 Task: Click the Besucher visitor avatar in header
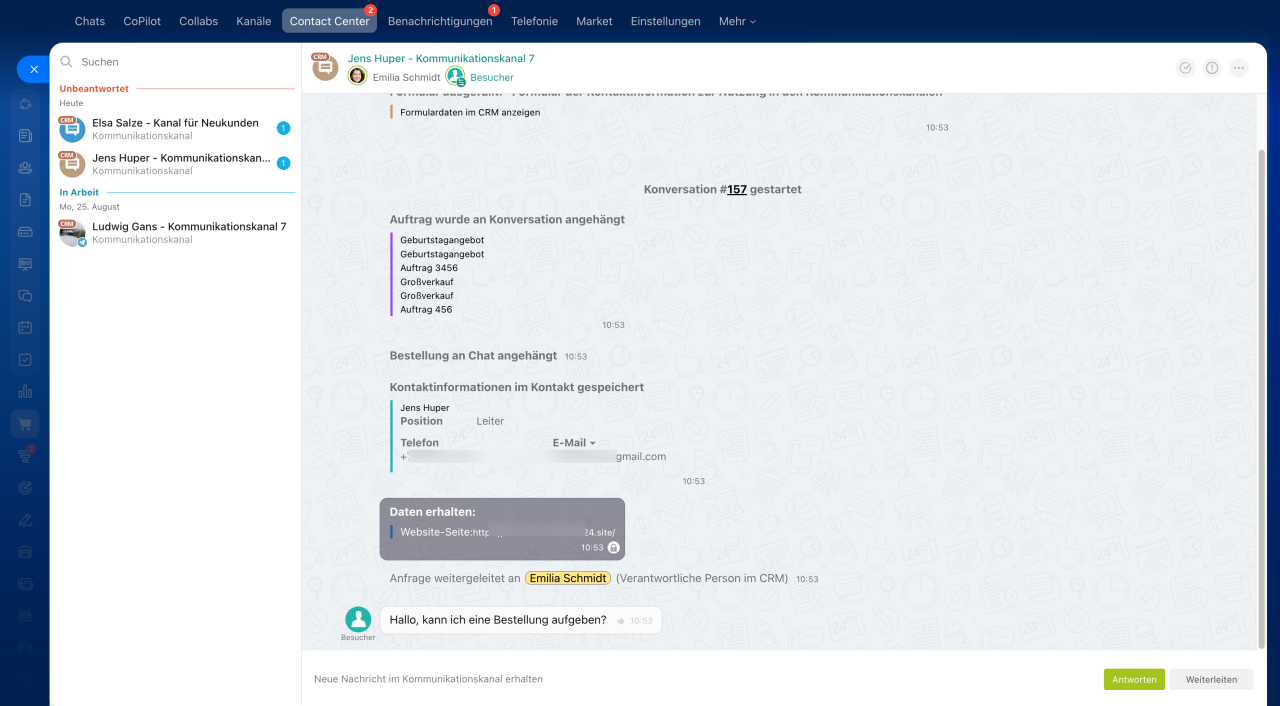pyautogui.click(x=456, y=76)
